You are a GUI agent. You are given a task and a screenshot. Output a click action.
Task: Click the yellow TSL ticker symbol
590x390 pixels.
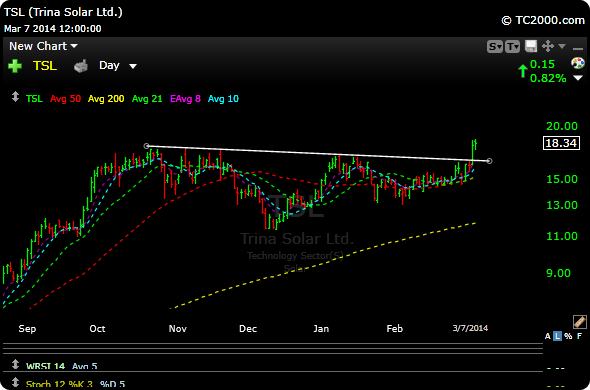(x=45, y=66)
